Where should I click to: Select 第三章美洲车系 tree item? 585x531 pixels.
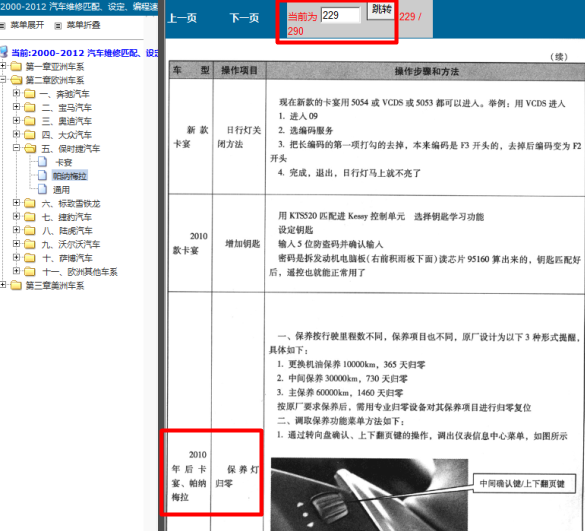pyautogui.click(x=55, y=286)
